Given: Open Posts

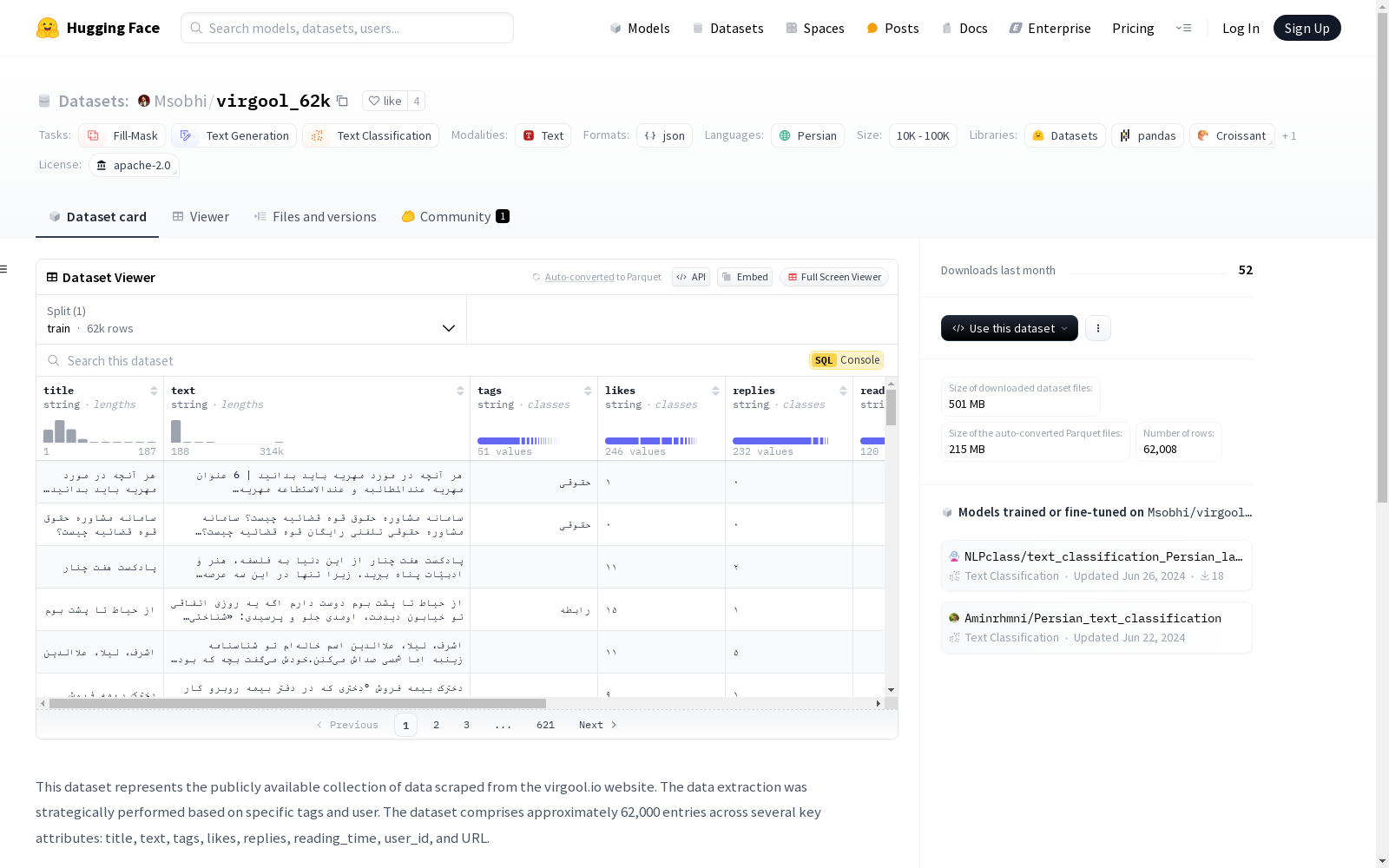Looking at the screenshot, I should click(892, 28).
